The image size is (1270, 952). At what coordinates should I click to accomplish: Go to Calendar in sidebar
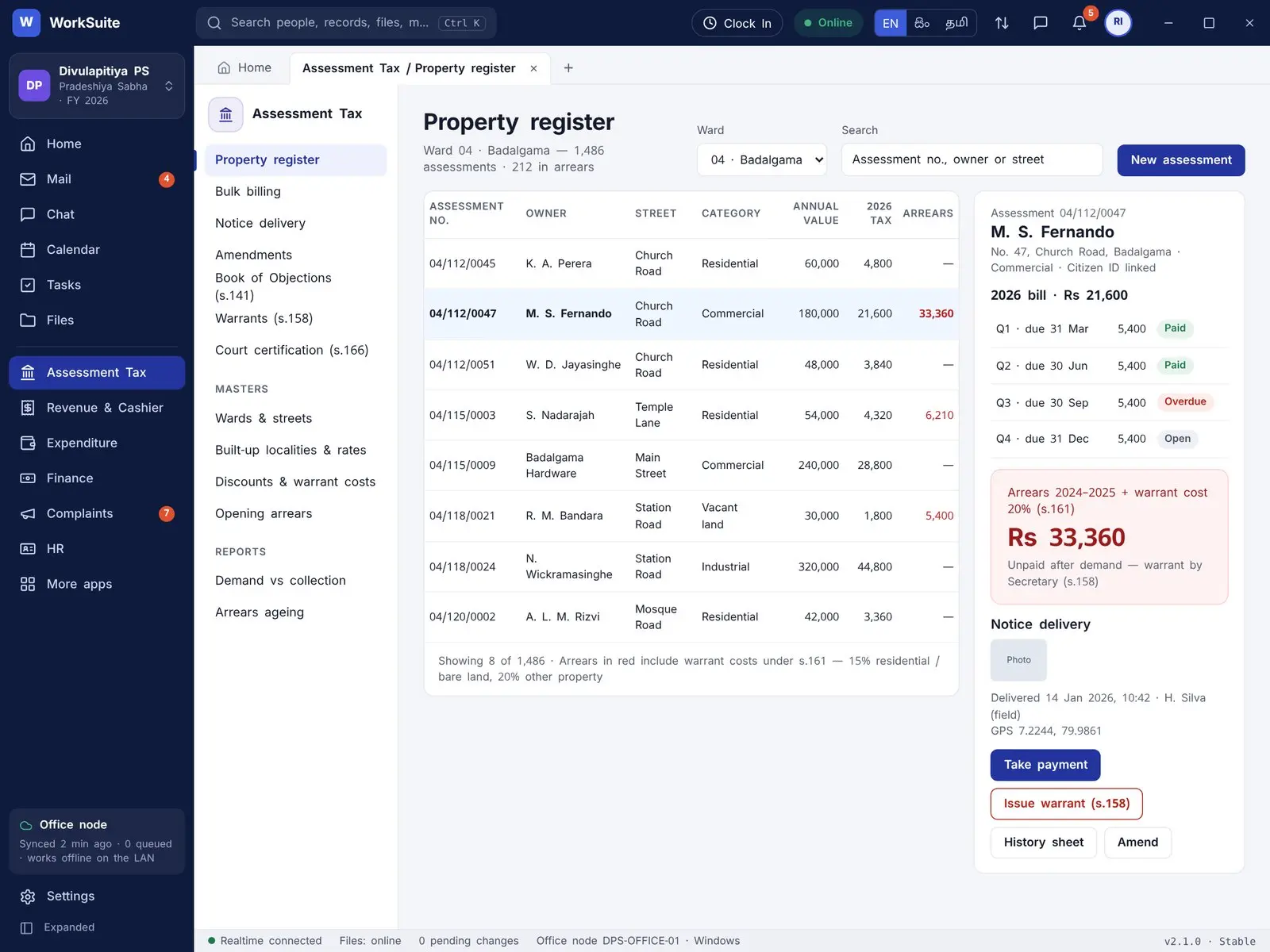pos(97,250)
